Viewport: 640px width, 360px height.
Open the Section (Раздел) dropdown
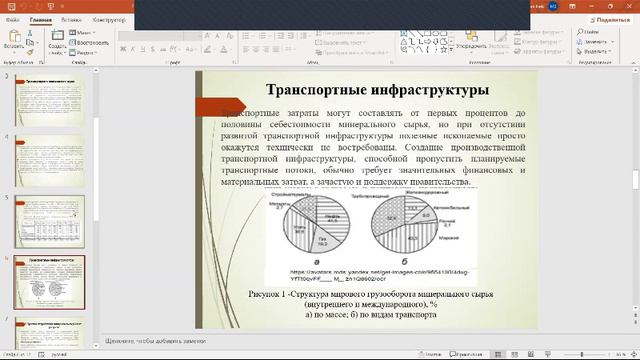[x=83, y=53]
